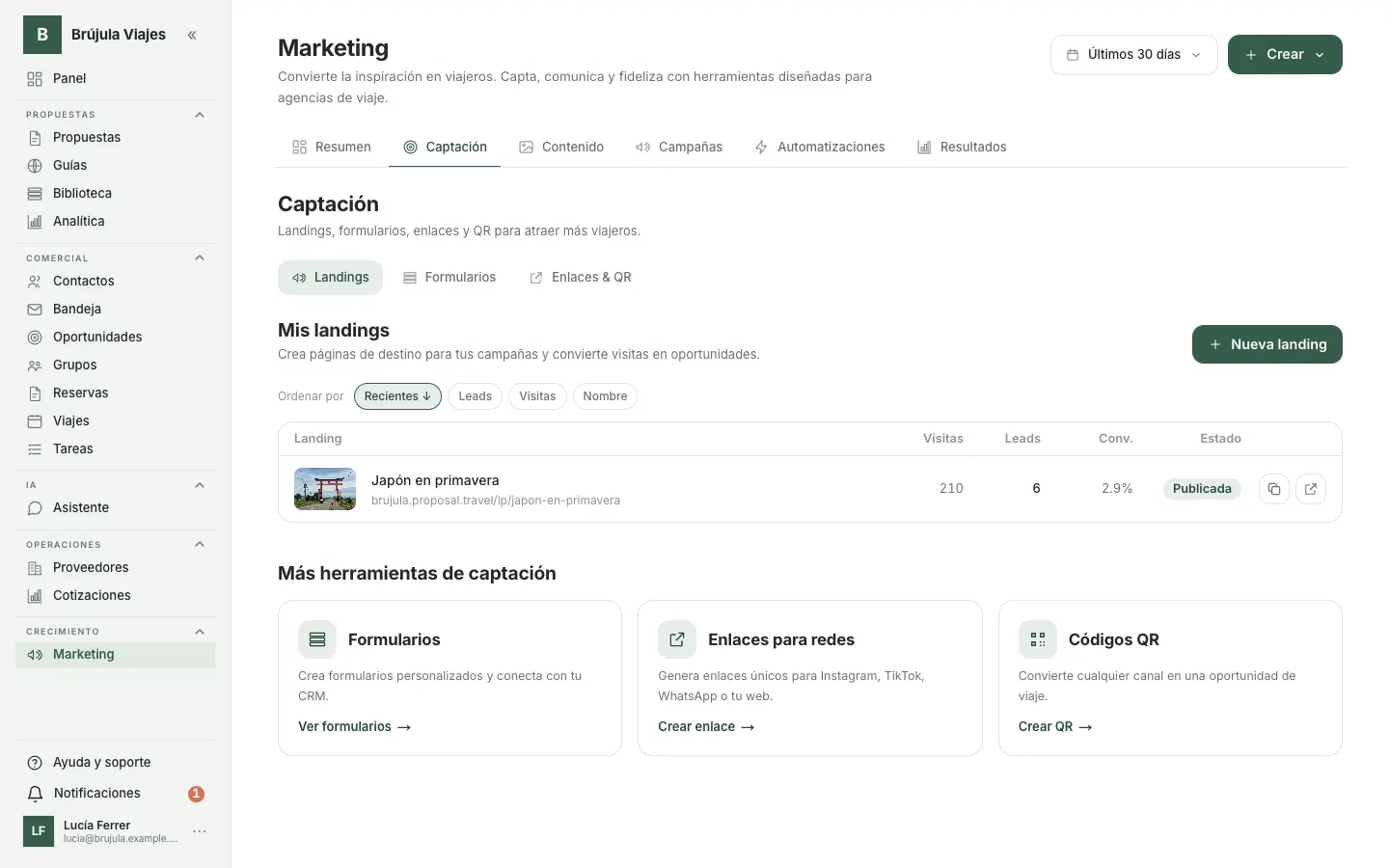The height and width of the screenshot is (868, 1389).
Task: Open the user menu three-dots icon
Action: click(x=200, y=831)
